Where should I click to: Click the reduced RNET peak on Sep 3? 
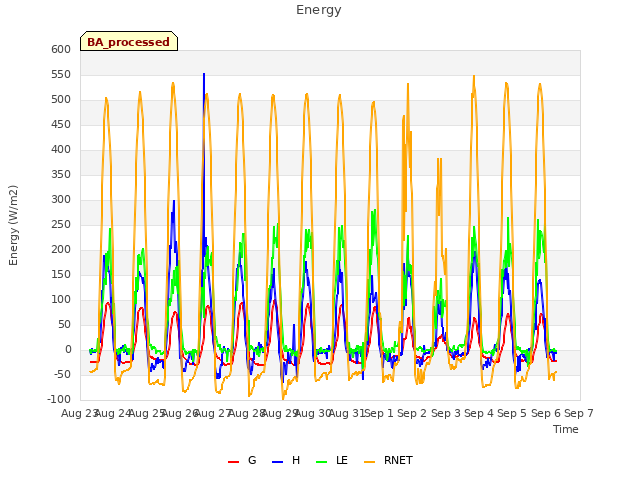click(x=440, y=159)
